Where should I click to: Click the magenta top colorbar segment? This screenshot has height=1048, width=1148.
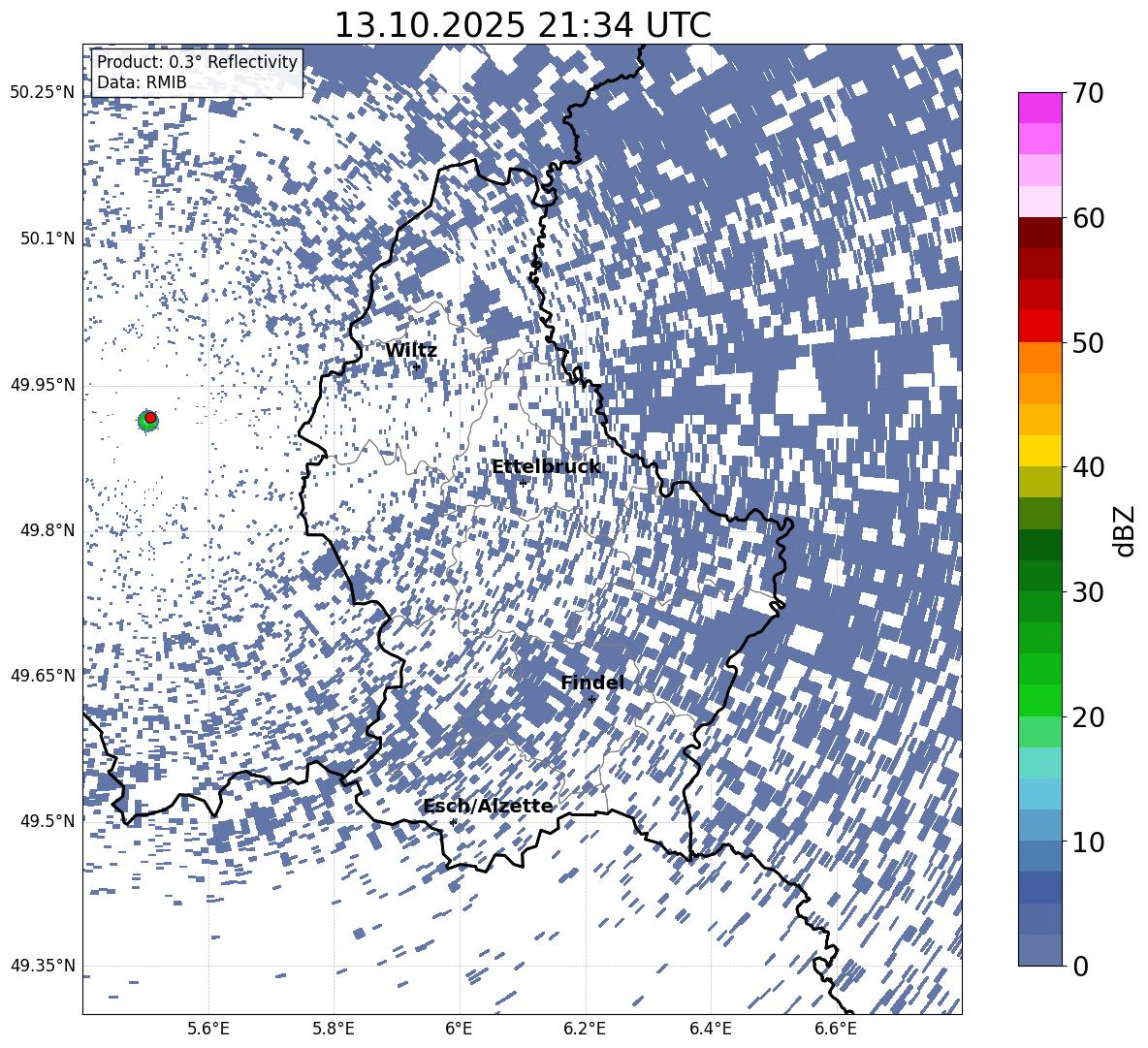[1039, 109]
